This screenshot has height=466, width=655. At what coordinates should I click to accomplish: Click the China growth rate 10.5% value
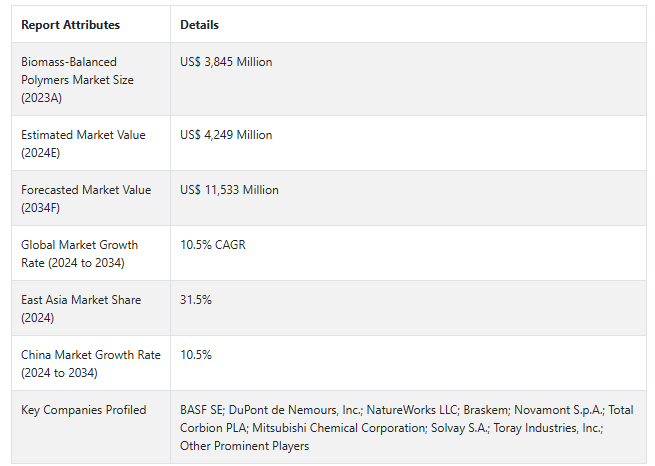pyautogui.click(x=196, y=355)
